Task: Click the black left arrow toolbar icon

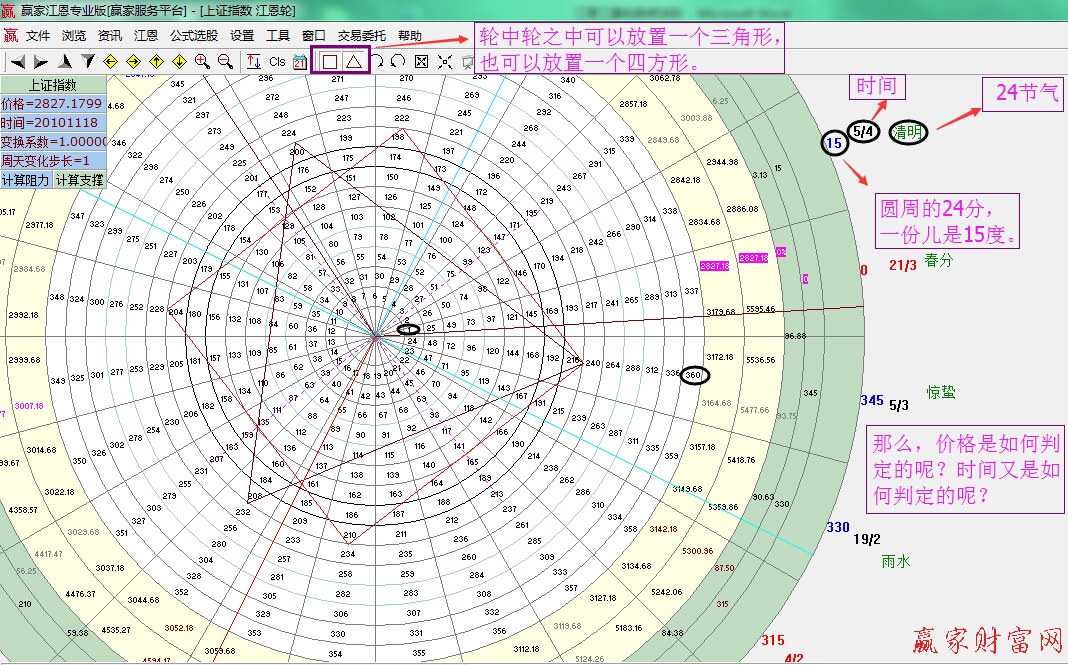Action: coord(17,62)
